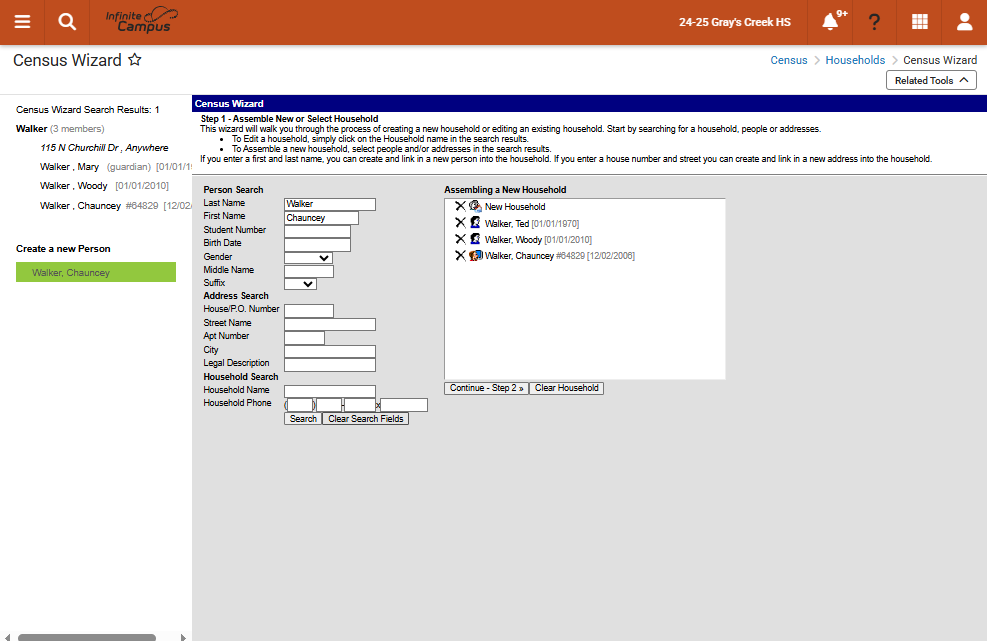Remove Walker, Ted with its X icon
Image resolution: width=987 pixels, height=641 pixels.
click(x=460, y=223)
